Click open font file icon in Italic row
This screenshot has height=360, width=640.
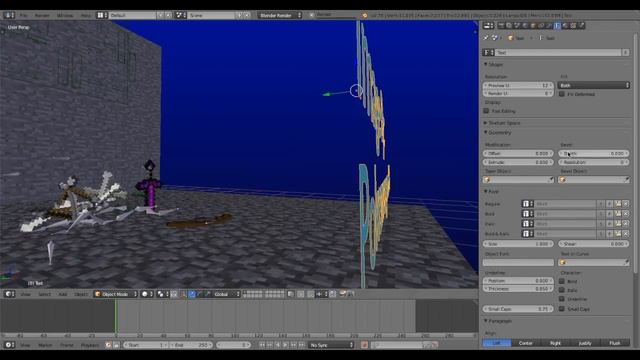pos(618,224)
